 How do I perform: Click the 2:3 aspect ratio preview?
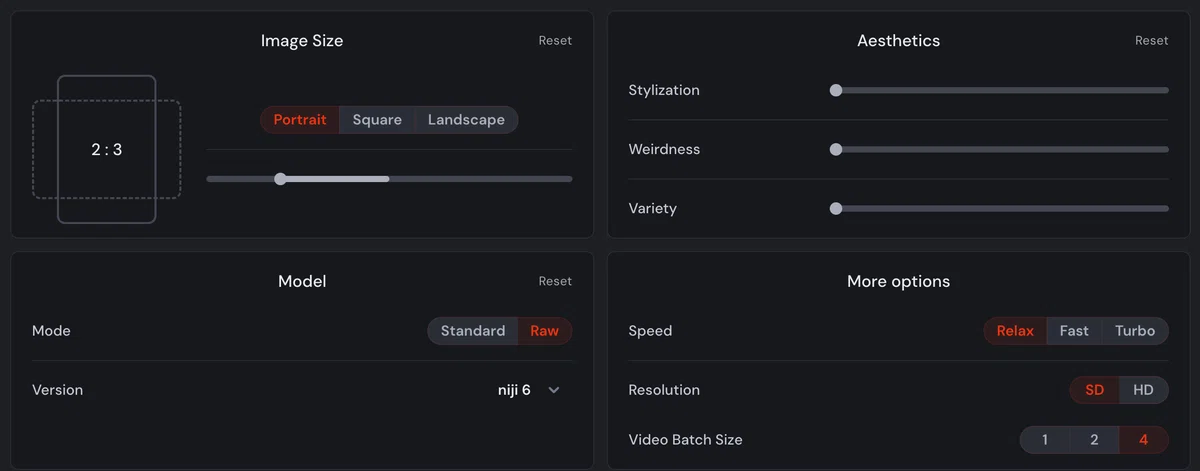tap(107, 150)
